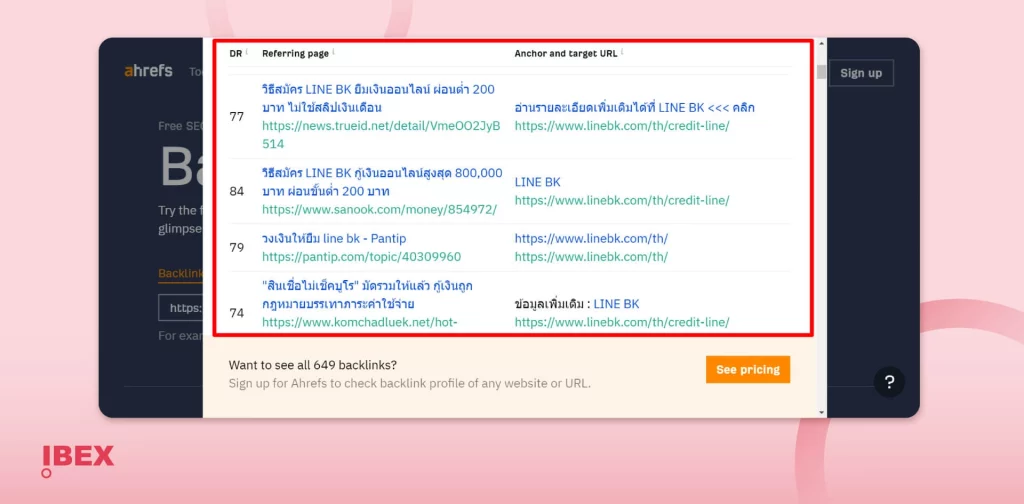This screenshot has width=1024, height=504.
Task: Click the info icon beside the Anchor and target URL header
Action: [622, 52]
